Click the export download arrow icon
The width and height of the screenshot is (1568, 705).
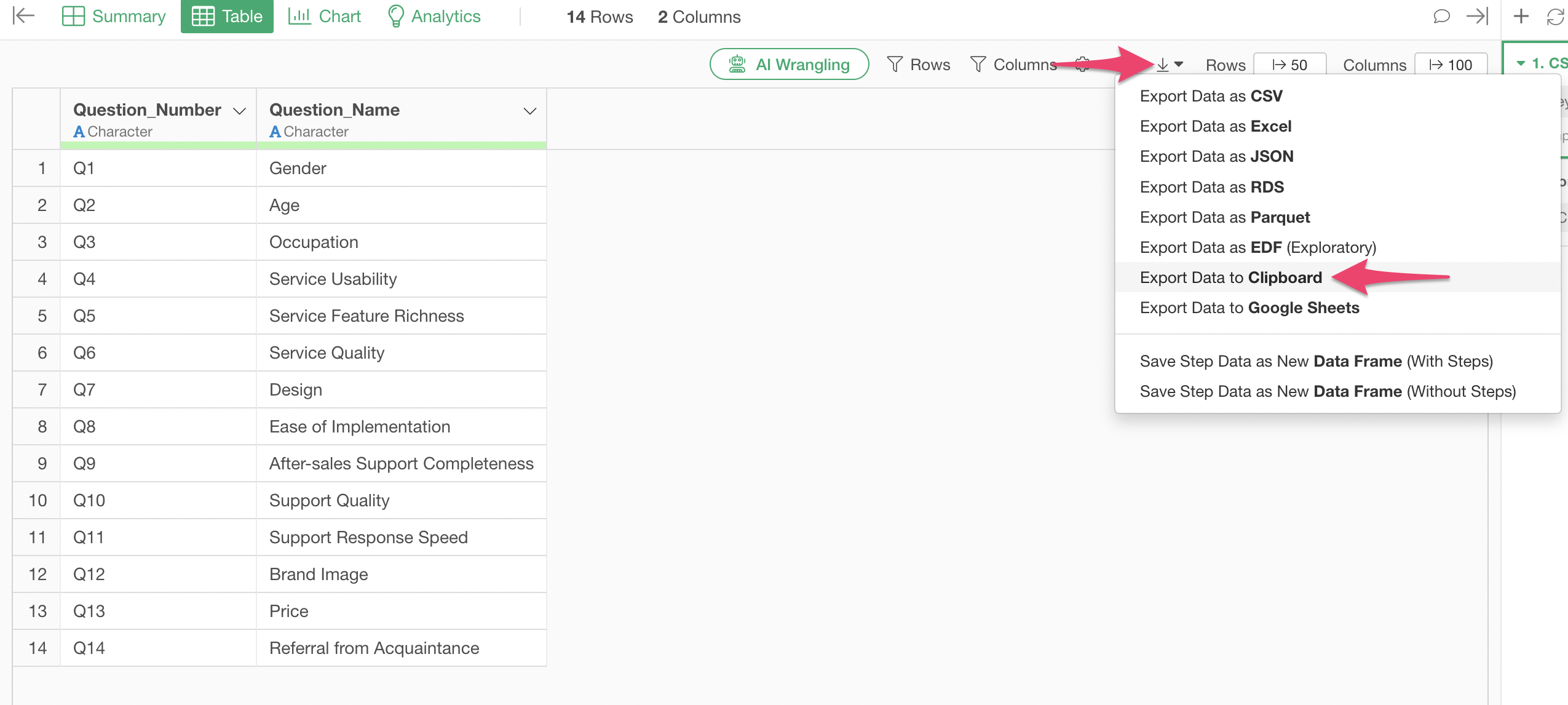(x=1163, y=65)
